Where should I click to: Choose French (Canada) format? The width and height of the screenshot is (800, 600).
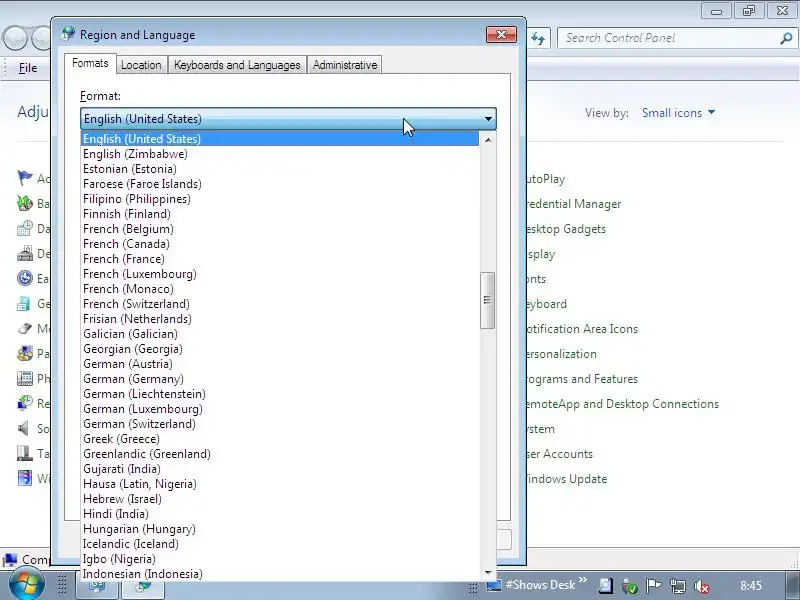[280, 244]
